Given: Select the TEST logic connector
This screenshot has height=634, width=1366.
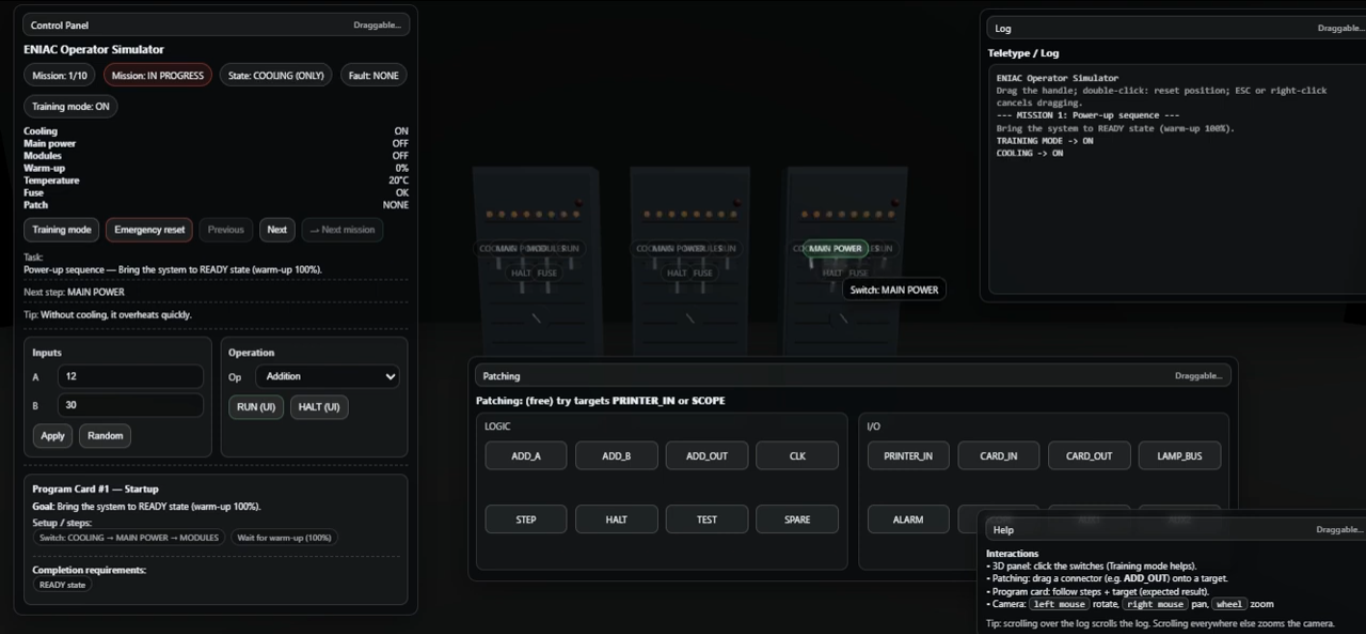Looking at the screenshot, I should [x=707, y=520].
